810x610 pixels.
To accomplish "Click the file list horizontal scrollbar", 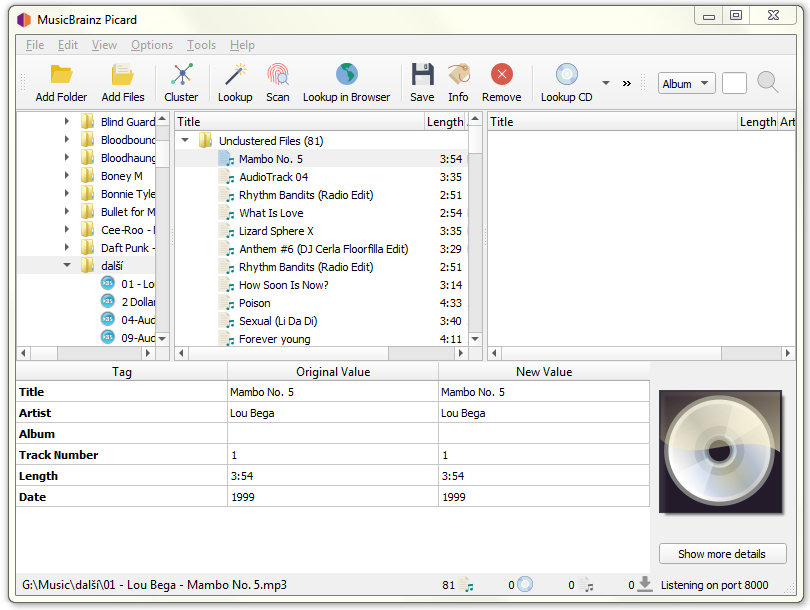I will (320, 353).
